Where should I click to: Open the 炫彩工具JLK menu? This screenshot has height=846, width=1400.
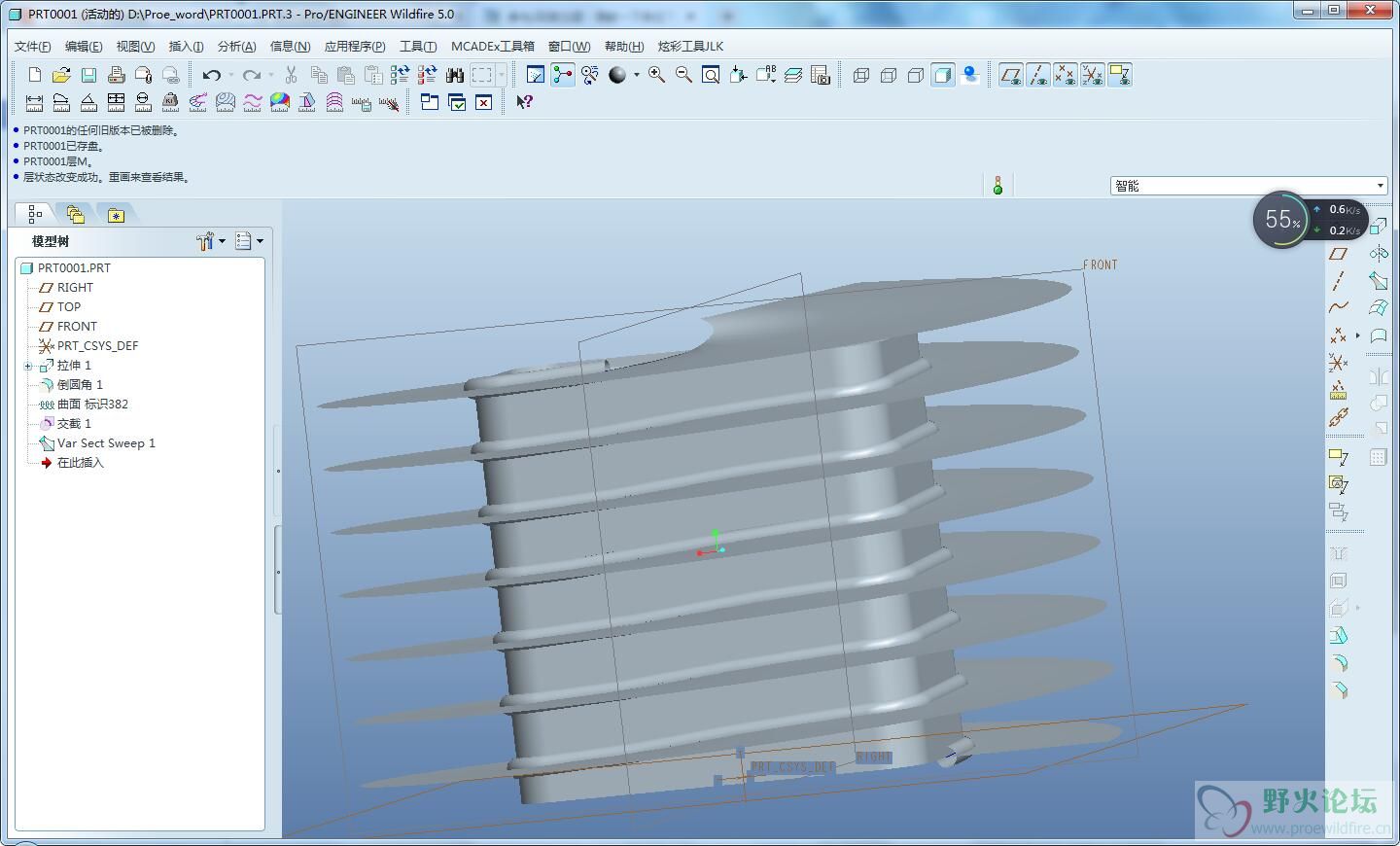(690, 46)
